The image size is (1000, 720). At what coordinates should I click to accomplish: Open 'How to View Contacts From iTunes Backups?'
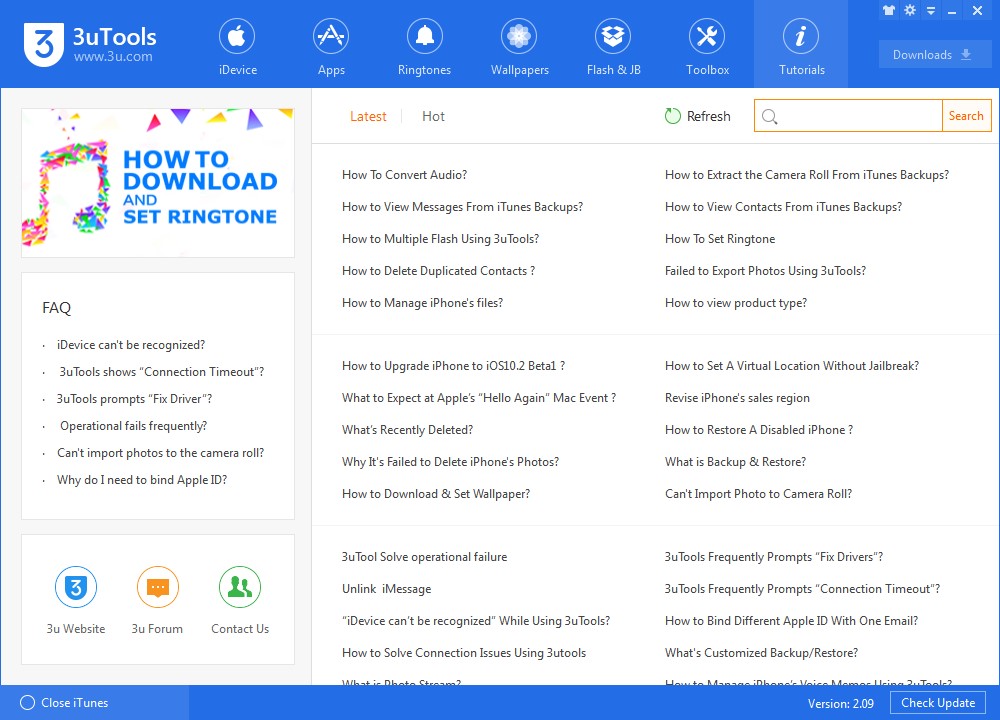pyautogui.click(x=783, y=207)
